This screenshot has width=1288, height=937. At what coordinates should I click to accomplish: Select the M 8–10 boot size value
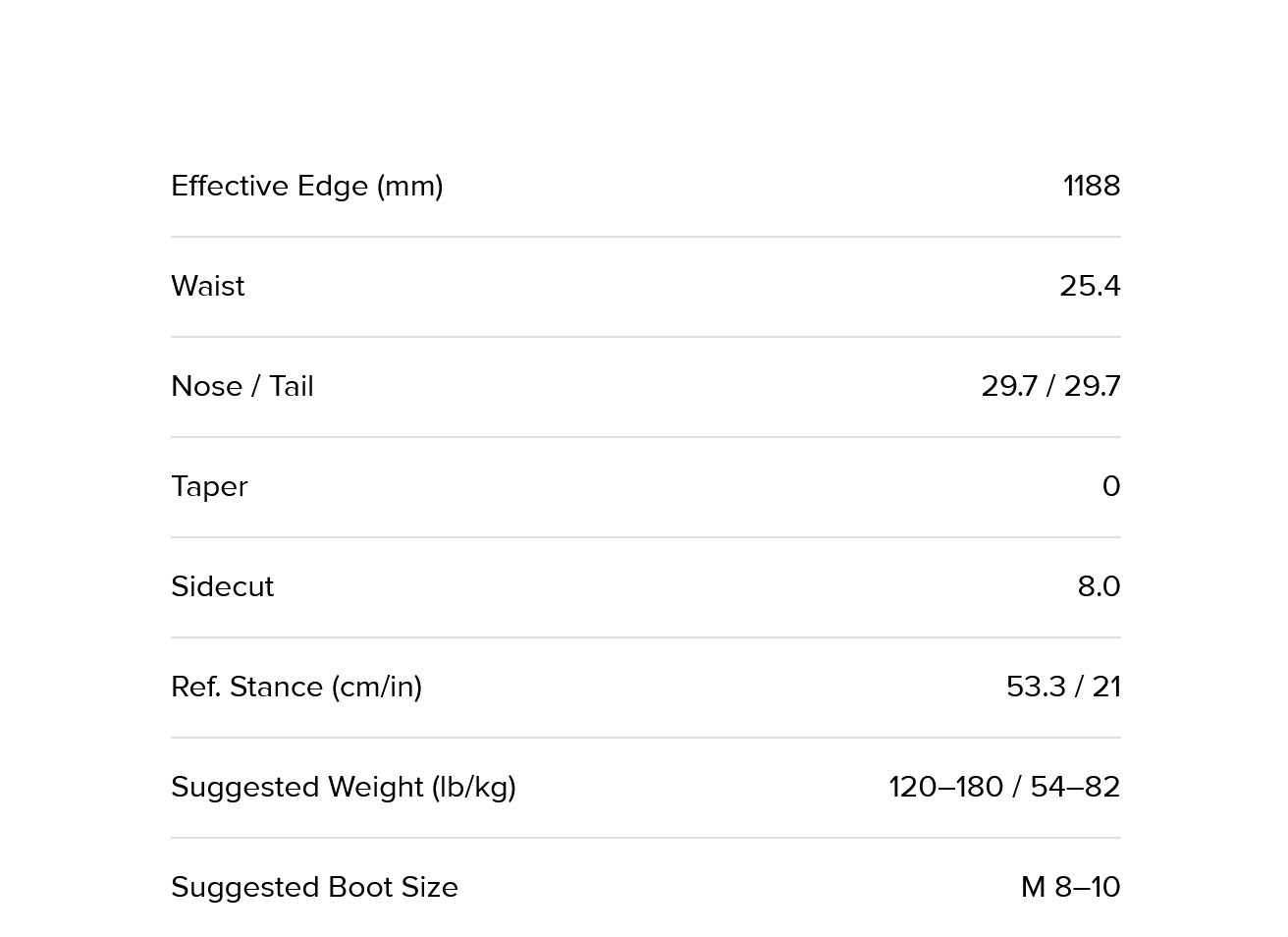(x=1070, y=887)
